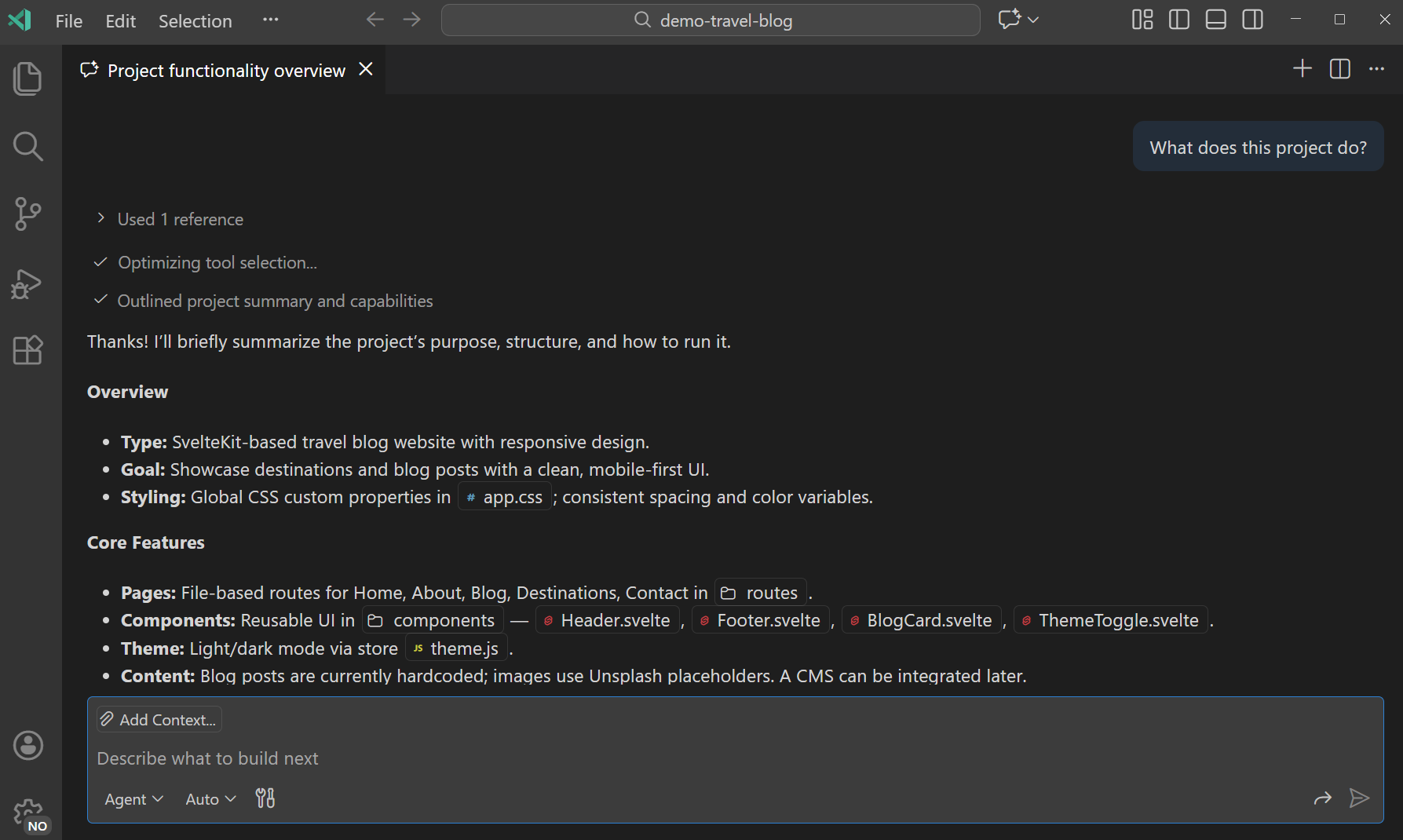Viewport: 1403px width, 840px height.
Task: Open the tools picker wrench icon
Action: [x=265, y=798]
